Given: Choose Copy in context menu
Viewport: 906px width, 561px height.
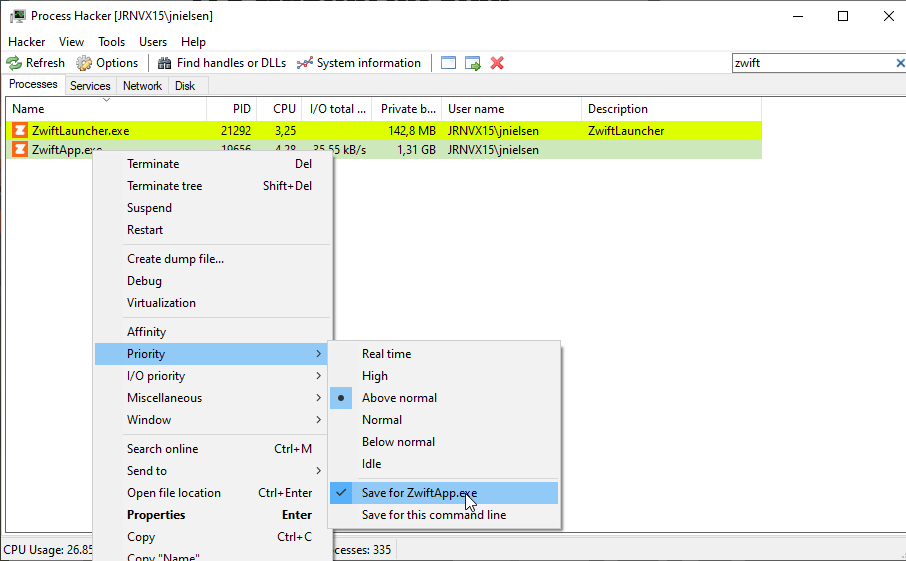Looking at the screenshot, I should pos(211,537).
